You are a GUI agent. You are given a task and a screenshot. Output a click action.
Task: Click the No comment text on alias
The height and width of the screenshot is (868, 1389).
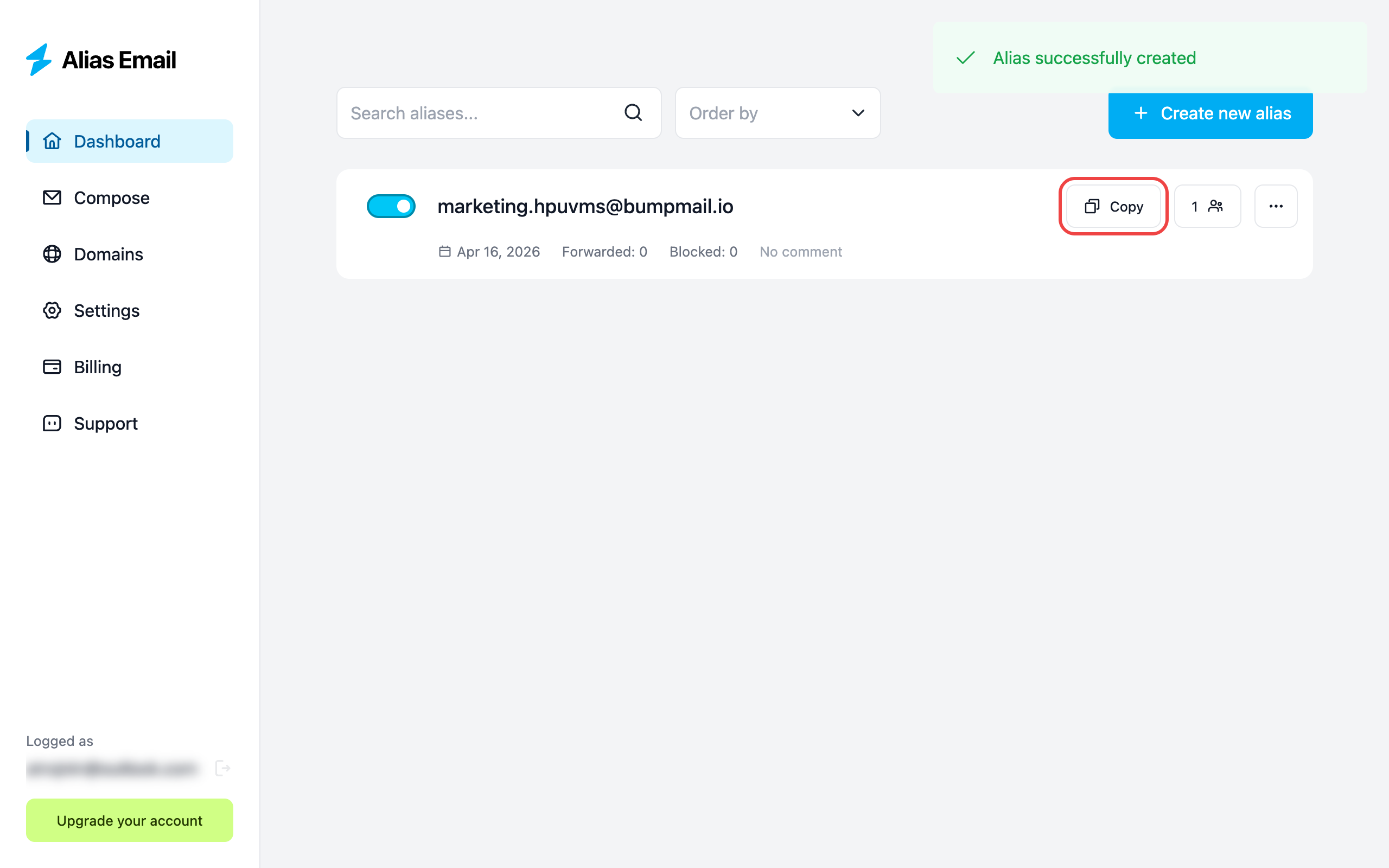click(x=800, y=251)
